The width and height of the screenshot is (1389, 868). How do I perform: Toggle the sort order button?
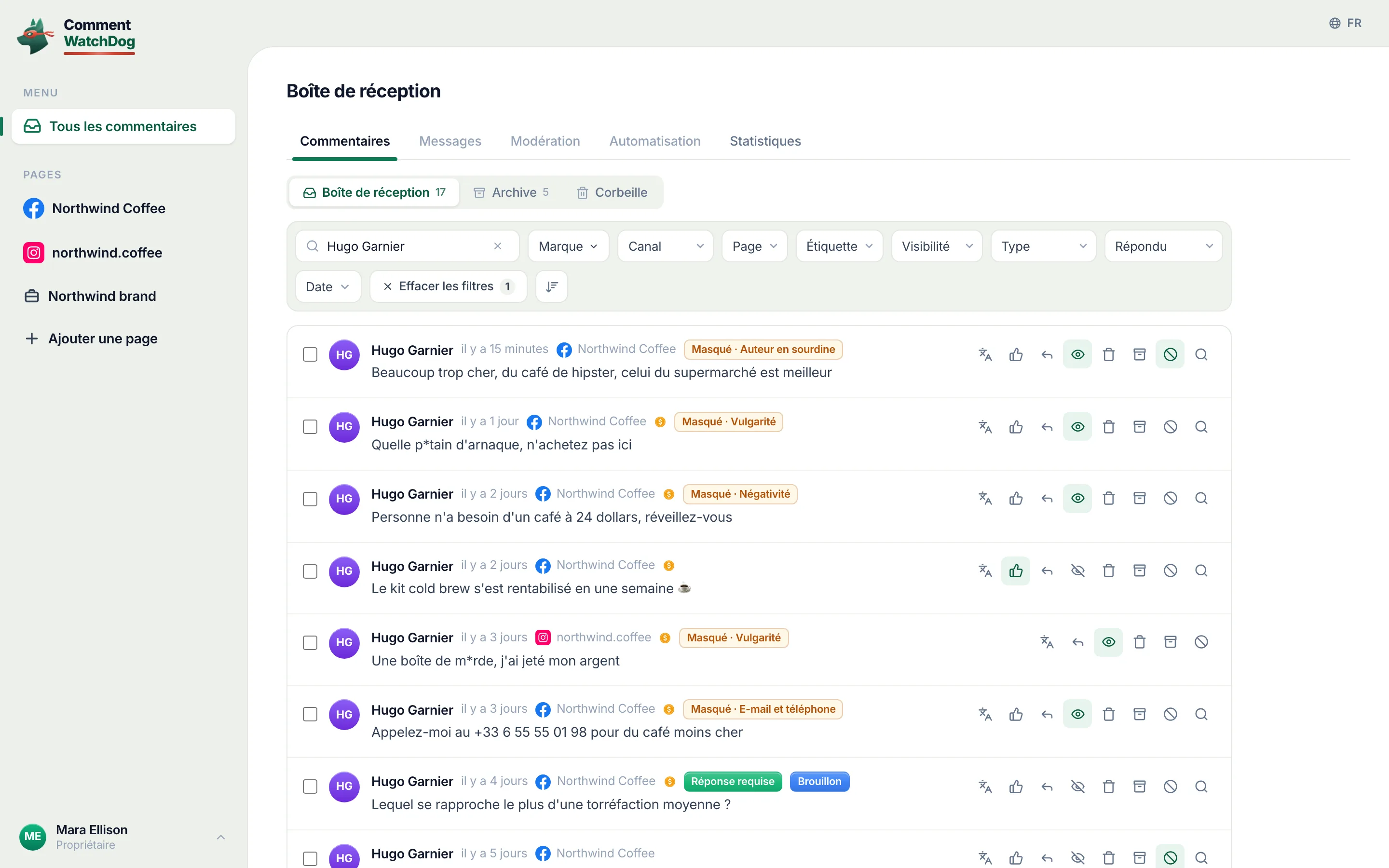(552, 286)
